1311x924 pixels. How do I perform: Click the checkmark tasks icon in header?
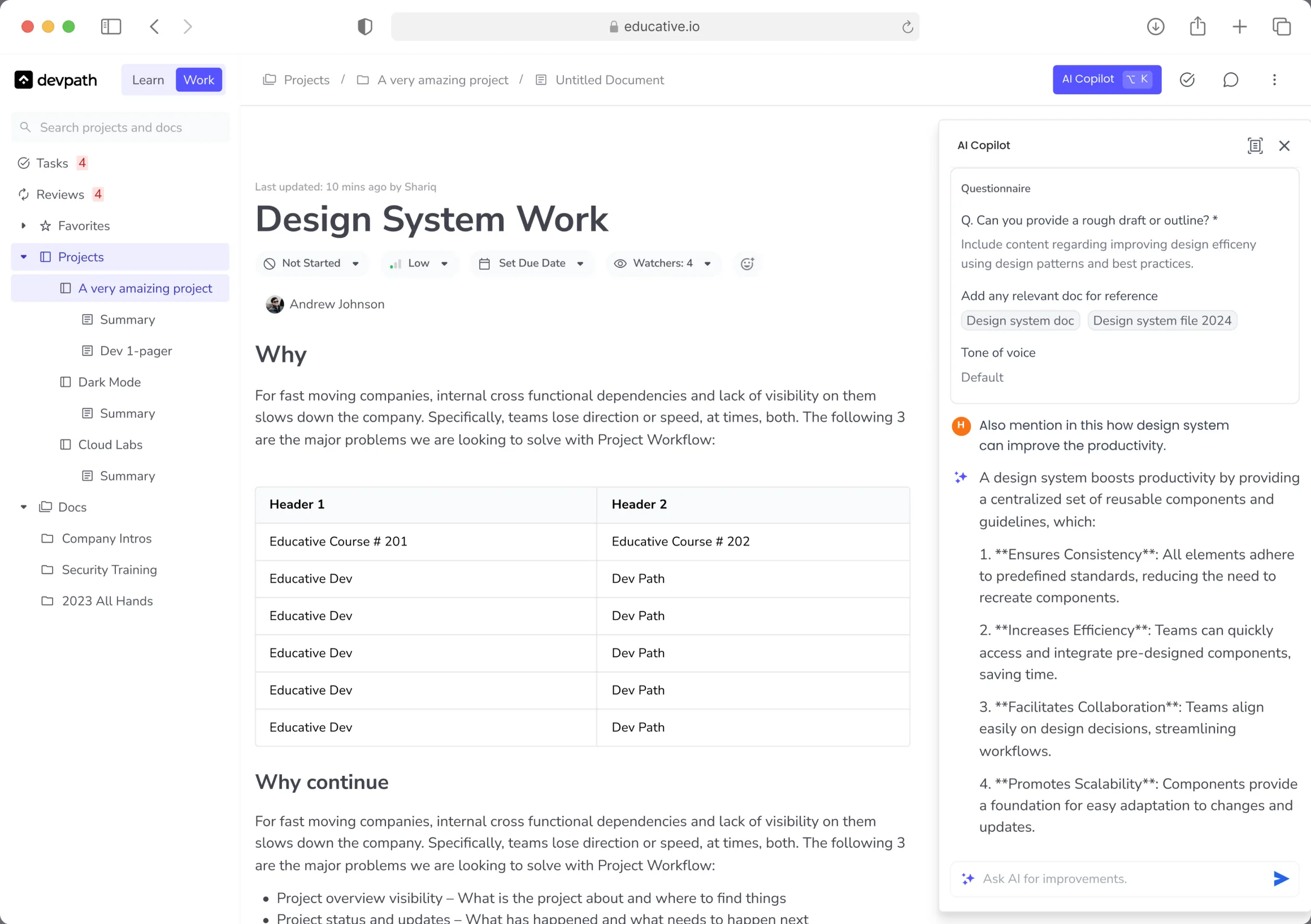click(1187, 80)
